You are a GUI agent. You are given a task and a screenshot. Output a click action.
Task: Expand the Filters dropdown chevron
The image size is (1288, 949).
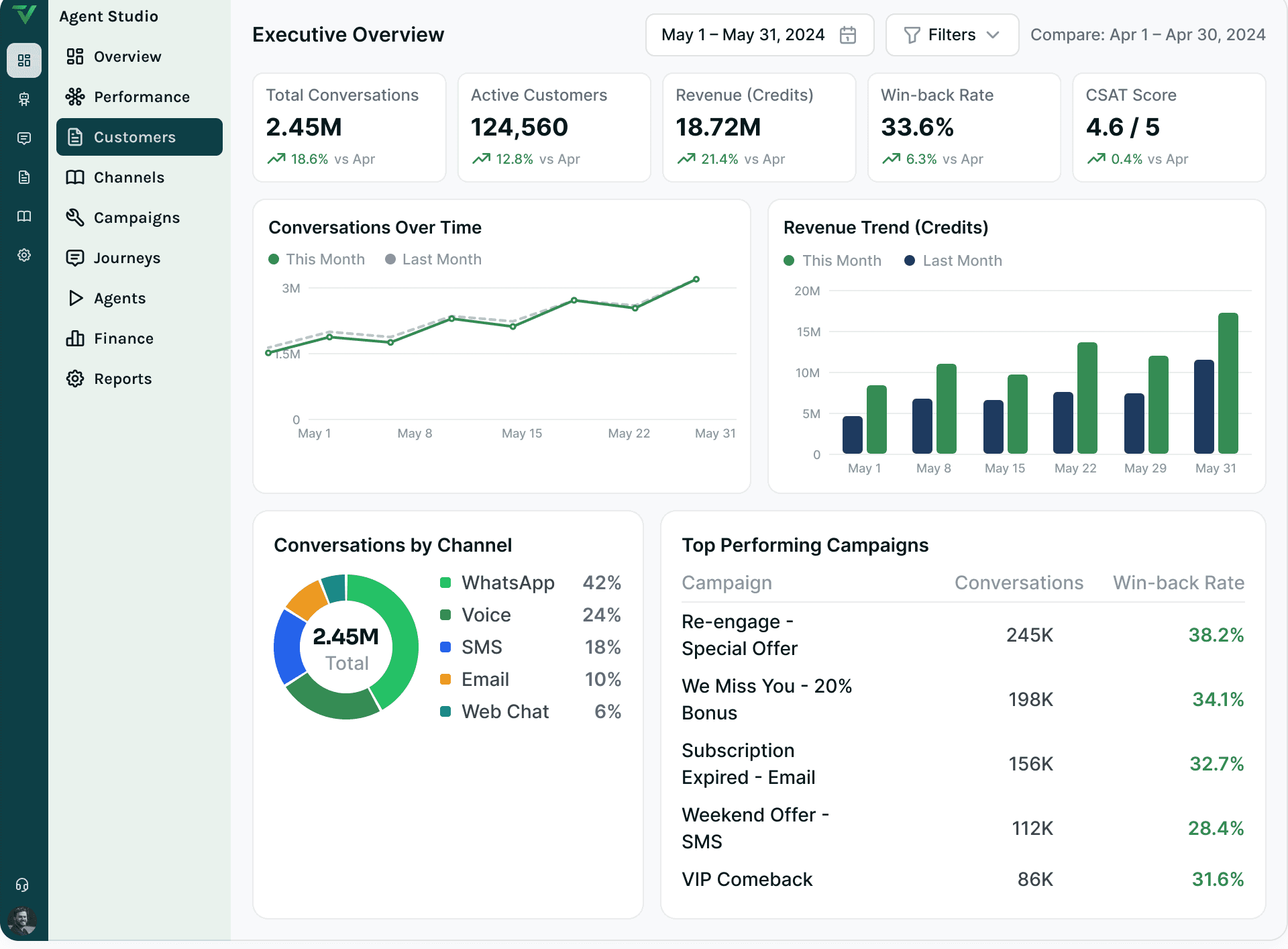pos(993,35)
